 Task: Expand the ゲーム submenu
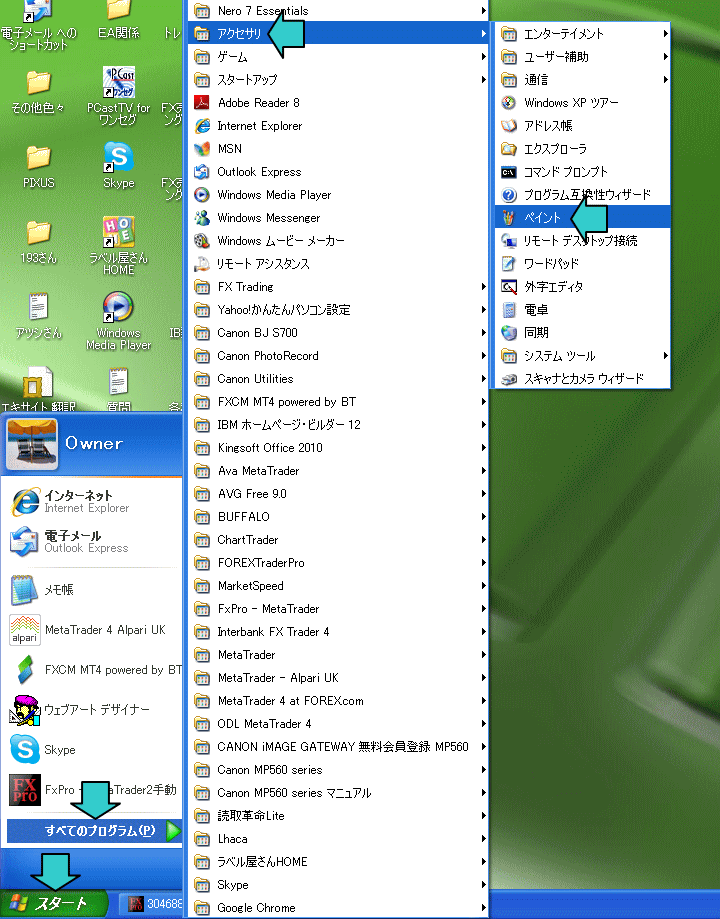coord(338,56)
